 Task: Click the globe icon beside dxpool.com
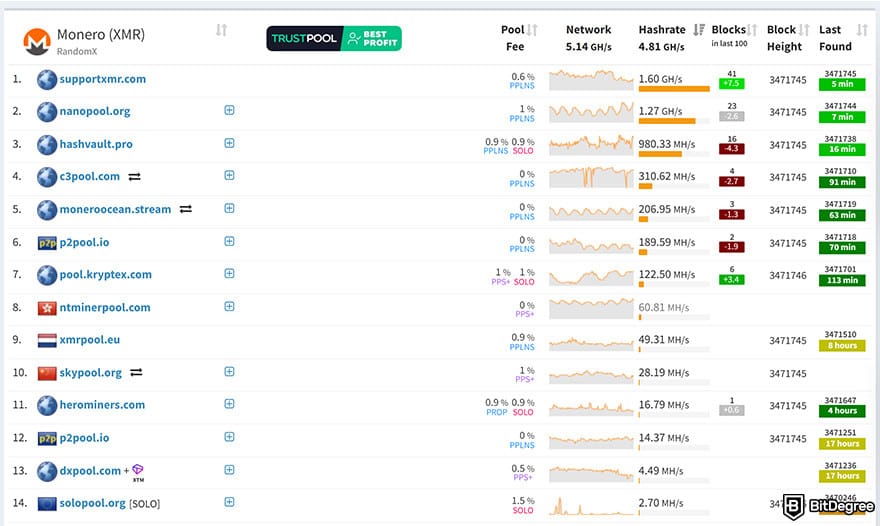click(47, 472)
